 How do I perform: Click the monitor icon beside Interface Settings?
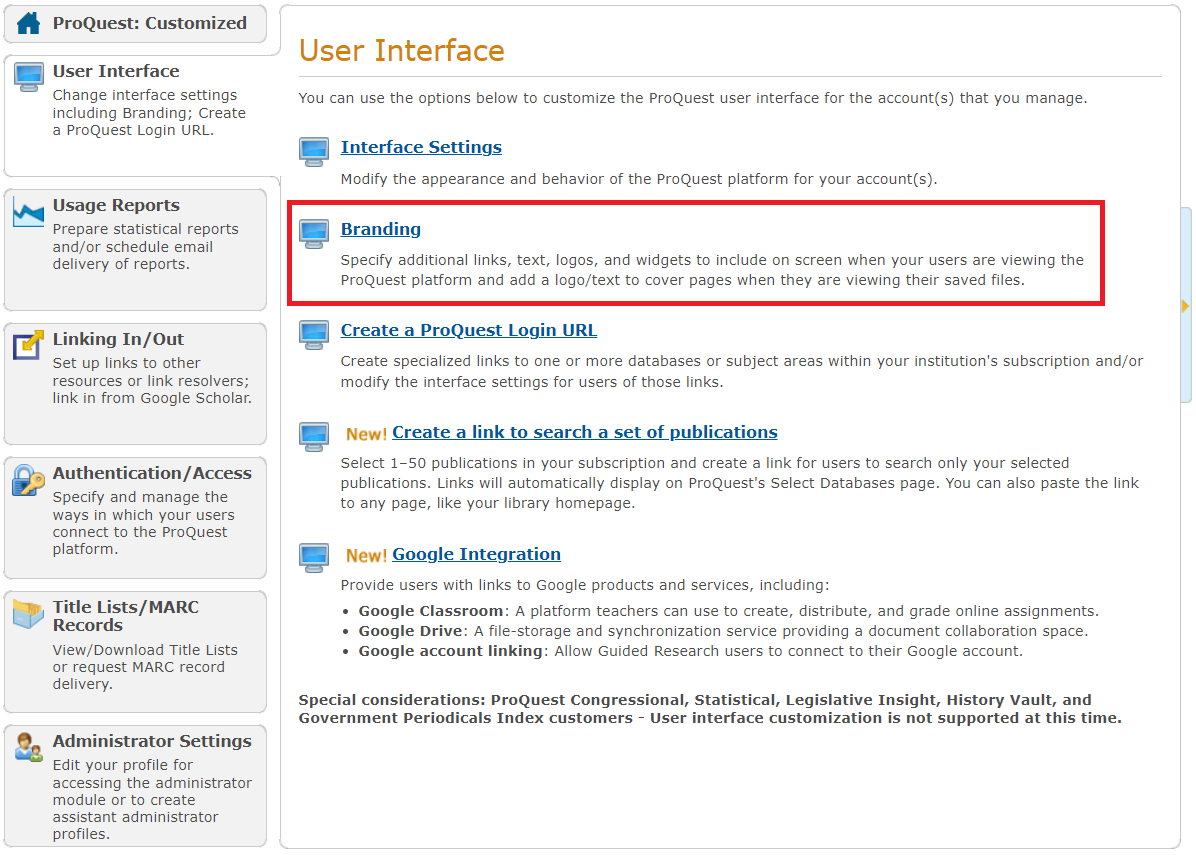pos(314,152)
